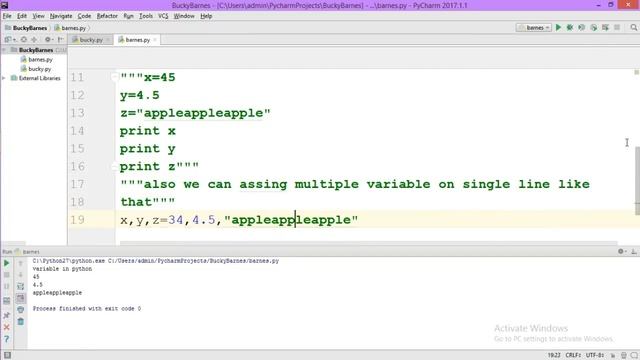The image size is (640, 360).
Task: Click editor vertical scrollbar
Action: 637,181
